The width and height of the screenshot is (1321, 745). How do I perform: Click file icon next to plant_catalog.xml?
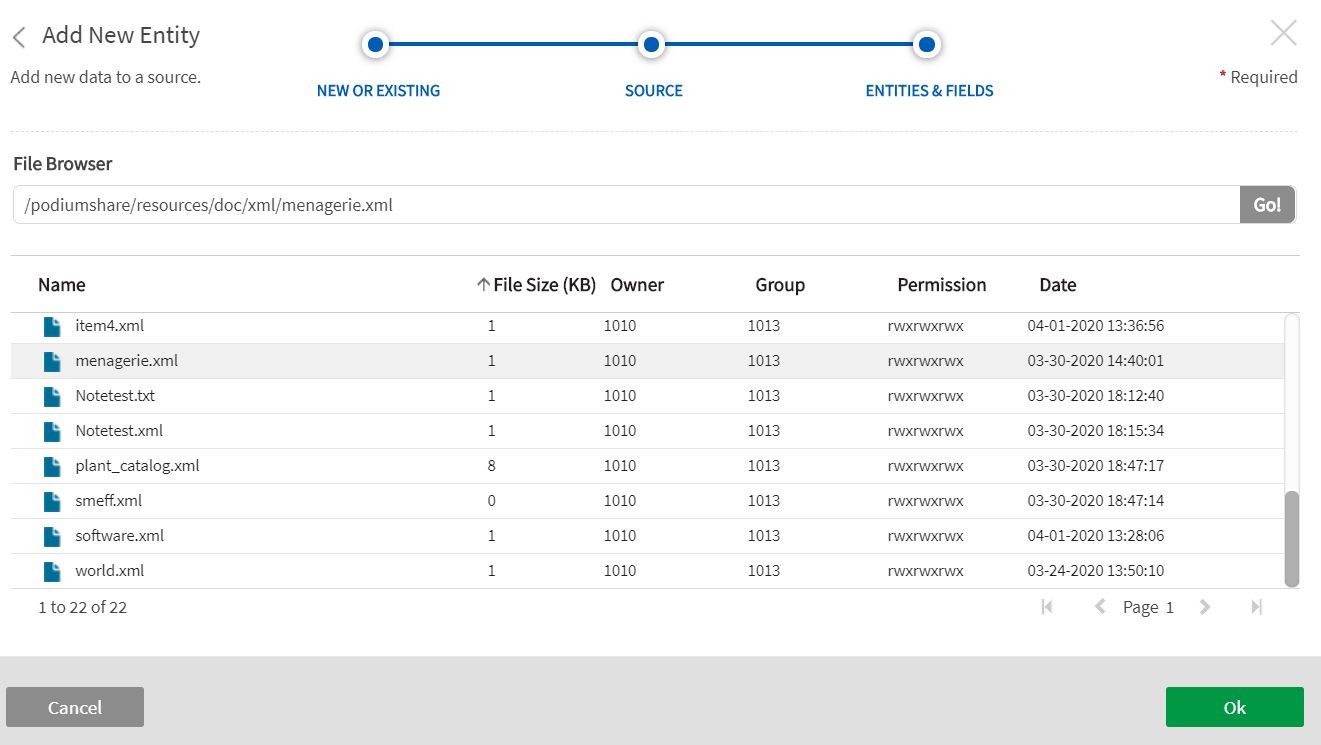coord(52,466)
